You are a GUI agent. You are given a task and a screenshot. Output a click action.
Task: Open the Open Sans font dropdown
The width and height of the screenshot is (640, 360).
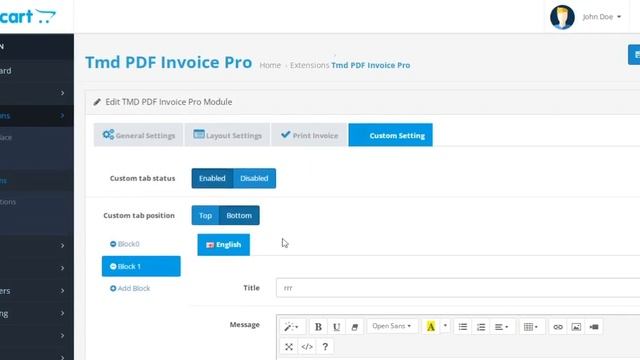point(392,326)
